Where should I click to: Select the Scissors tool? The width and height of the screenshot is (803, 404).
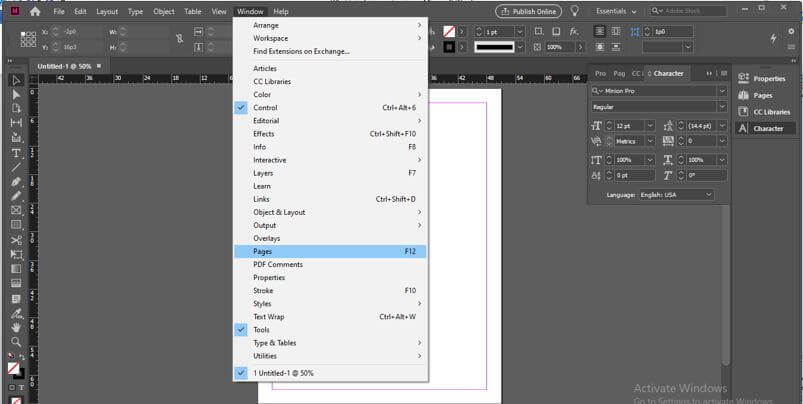[16, 240]
